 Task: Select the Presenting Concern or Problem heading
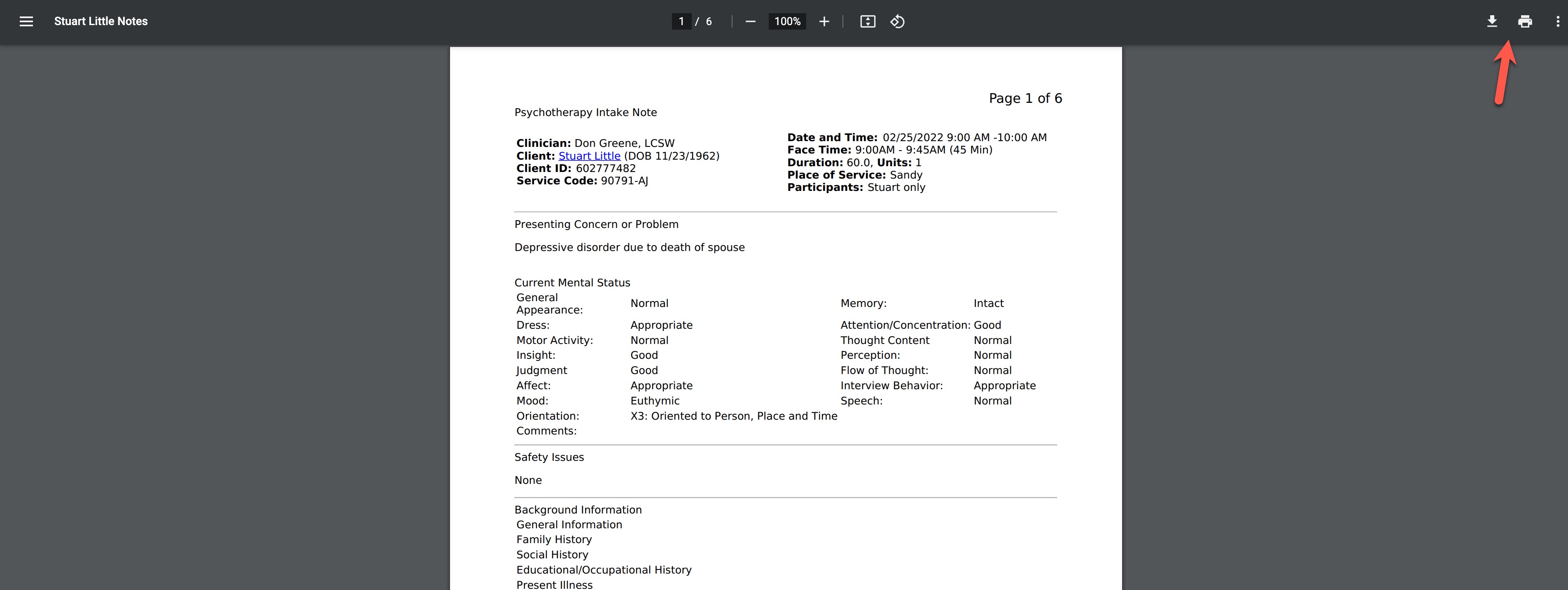click(597, 224)
